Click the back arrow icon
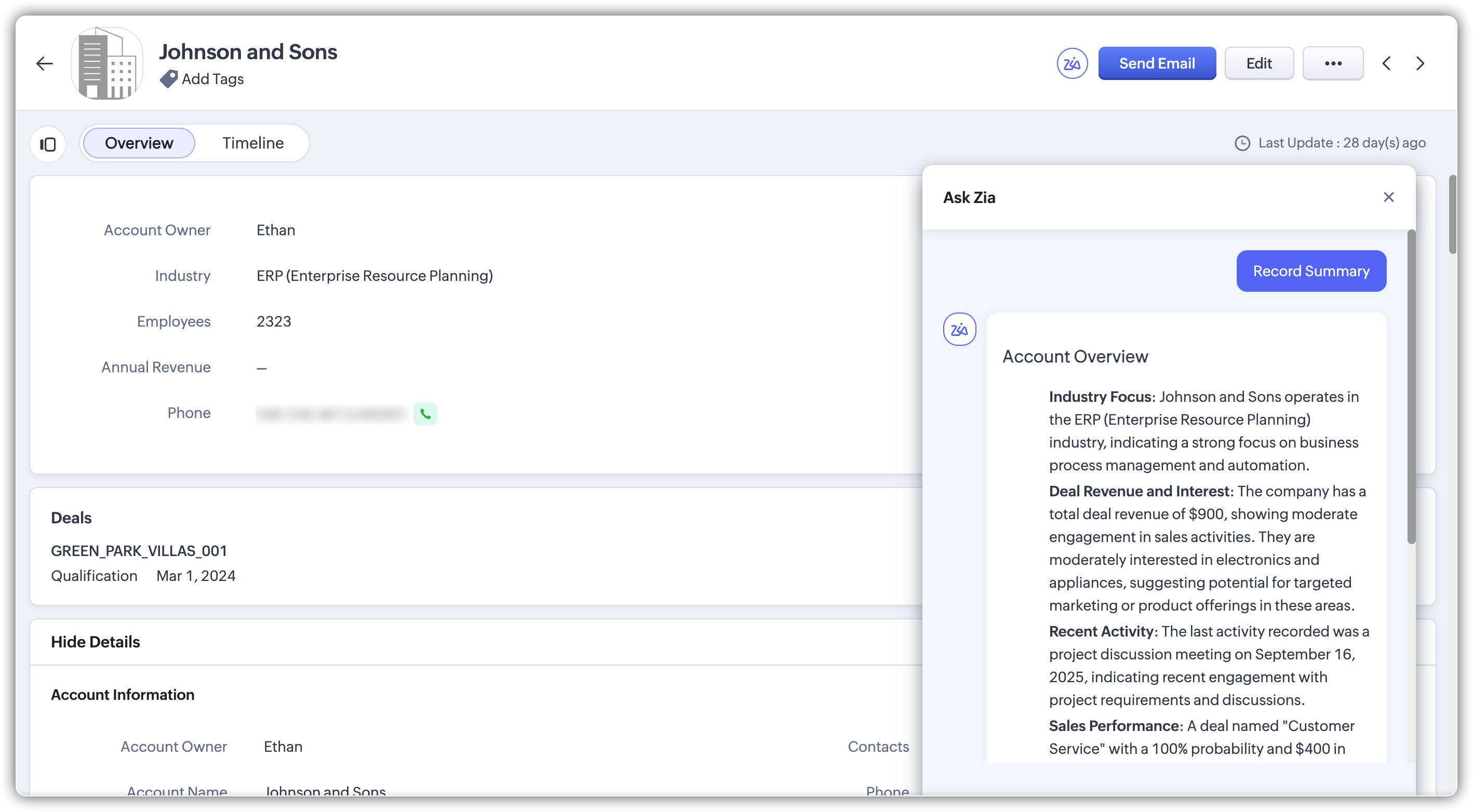Screen dimensions: 1473x812 [x=45, y=63]
